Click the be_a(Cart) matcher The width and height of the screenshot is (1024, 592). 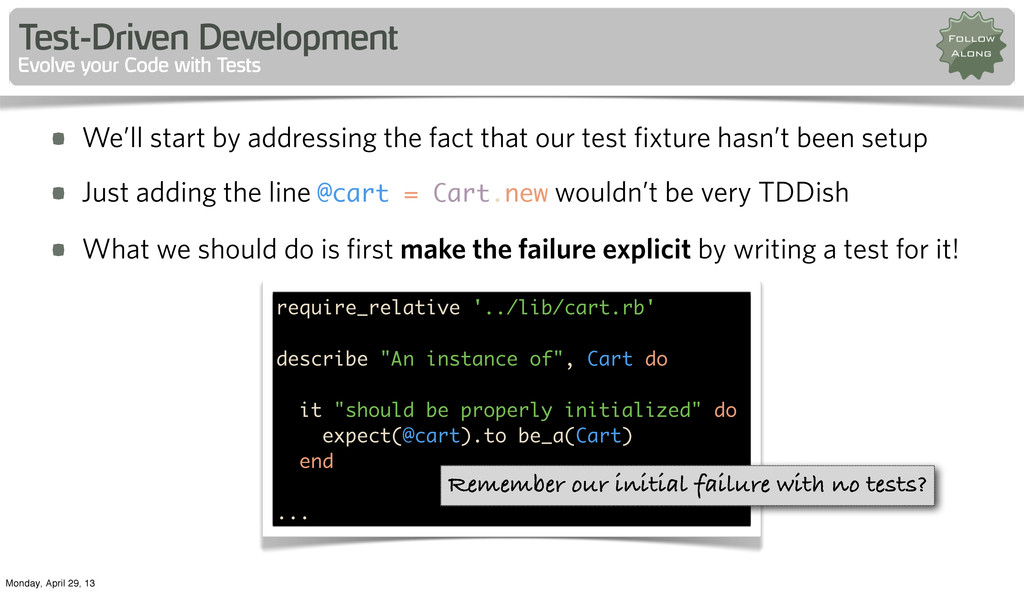(575, 436)
